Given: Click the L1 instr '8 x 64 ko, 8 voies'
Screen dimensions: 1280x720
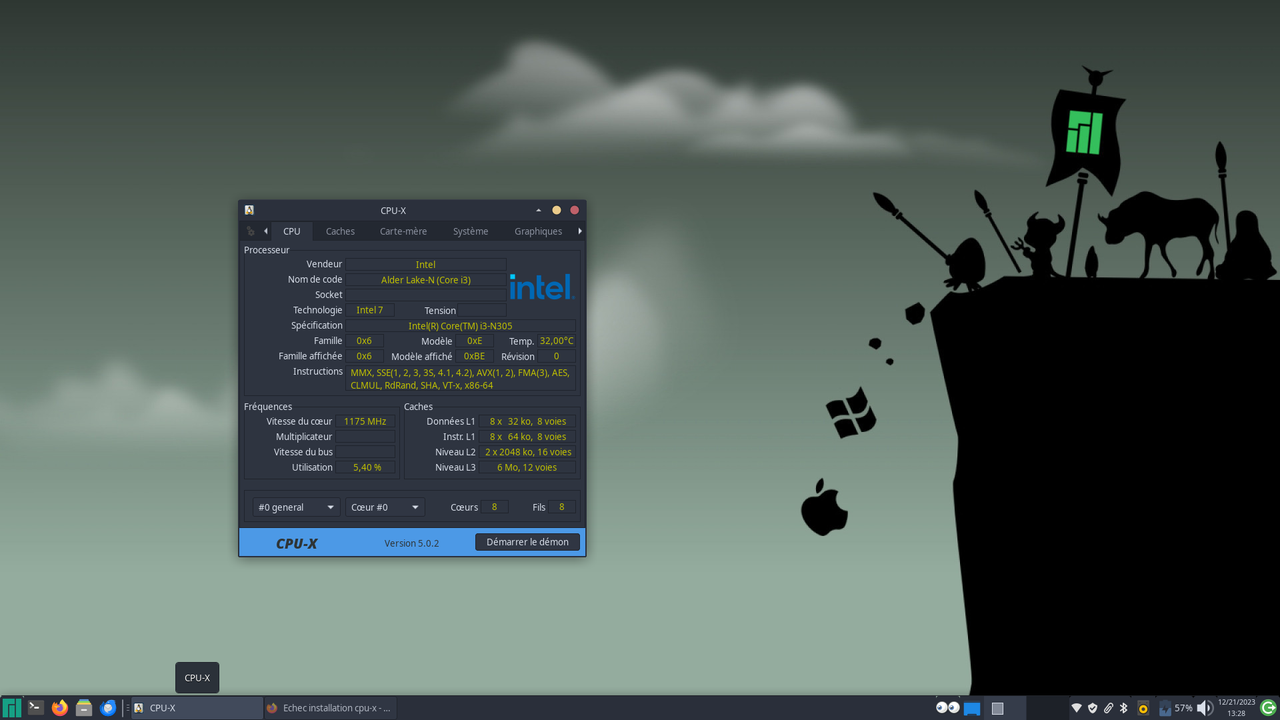Looking at the screenshot, I should point(527,437).
